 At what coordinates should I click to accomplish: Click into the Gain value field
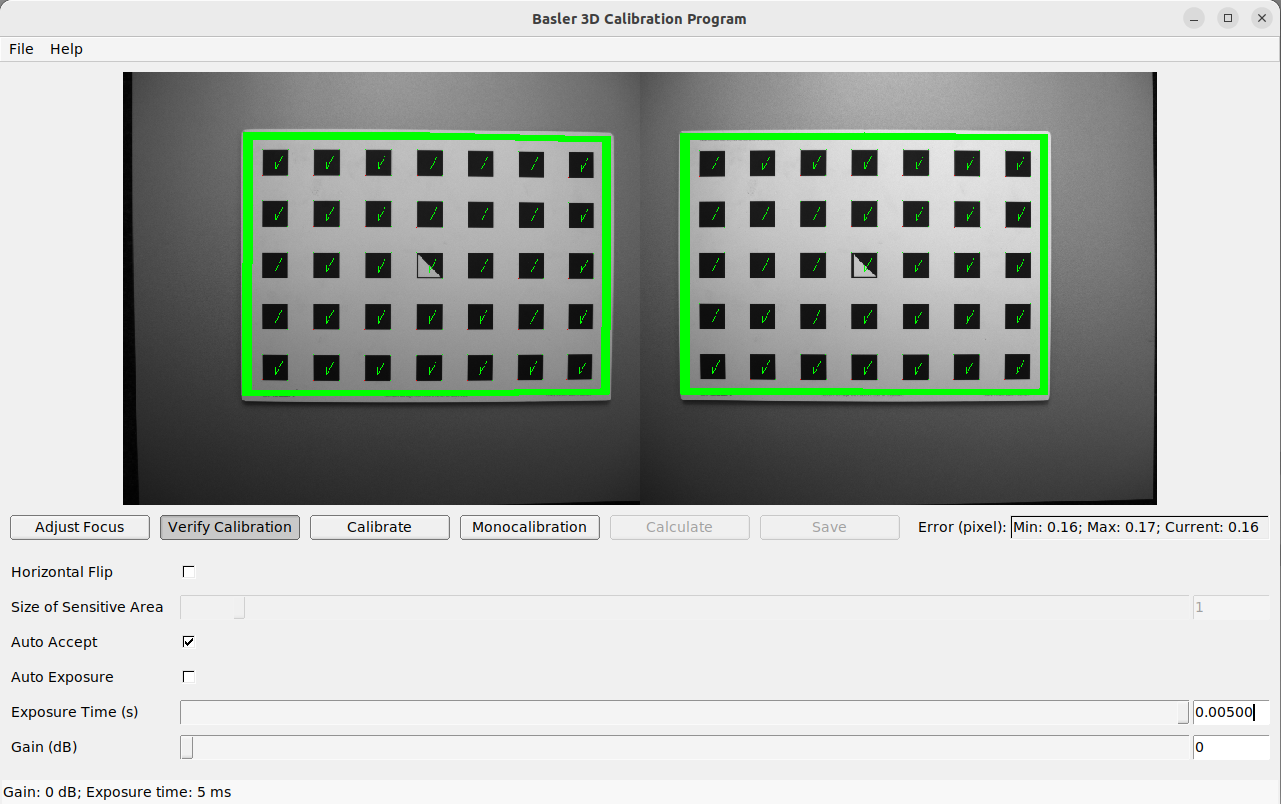click(x=1229, y=748)
